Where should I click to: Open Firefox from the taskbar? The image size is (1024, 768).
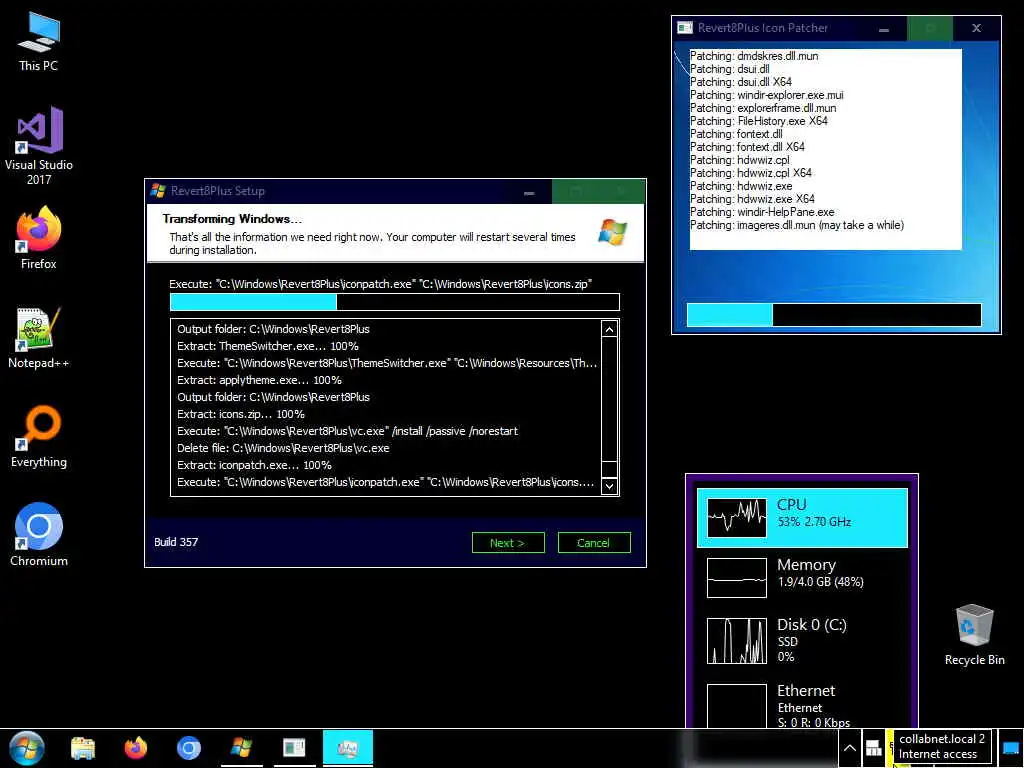coord(135,748)
